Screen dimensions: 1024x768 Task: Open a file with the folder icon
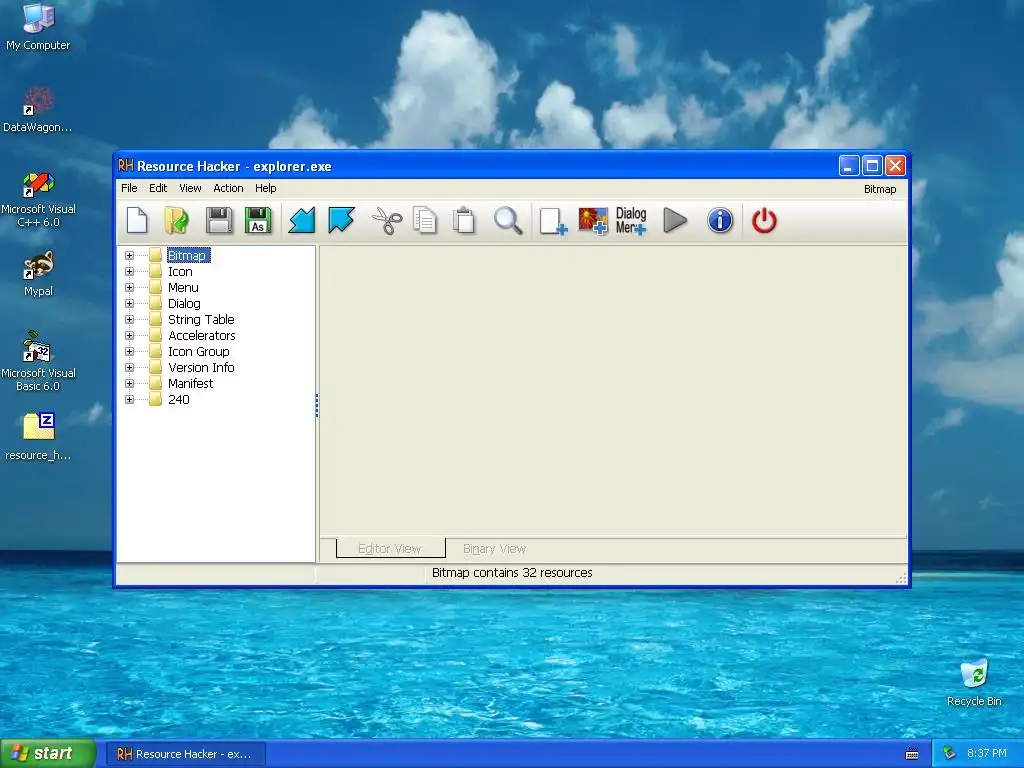176,220
